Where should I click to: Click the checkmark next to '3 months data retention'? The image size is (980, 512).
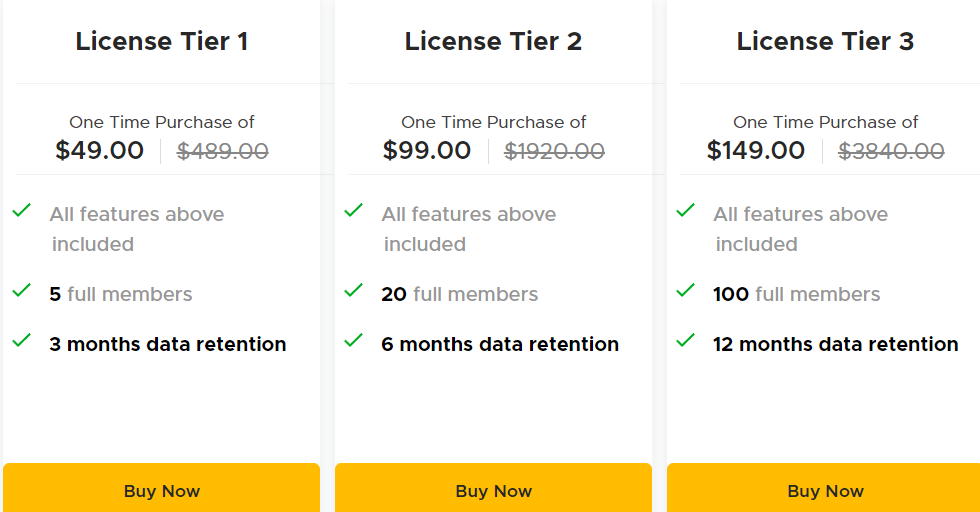pyautogui.click(x=22, y=341)
